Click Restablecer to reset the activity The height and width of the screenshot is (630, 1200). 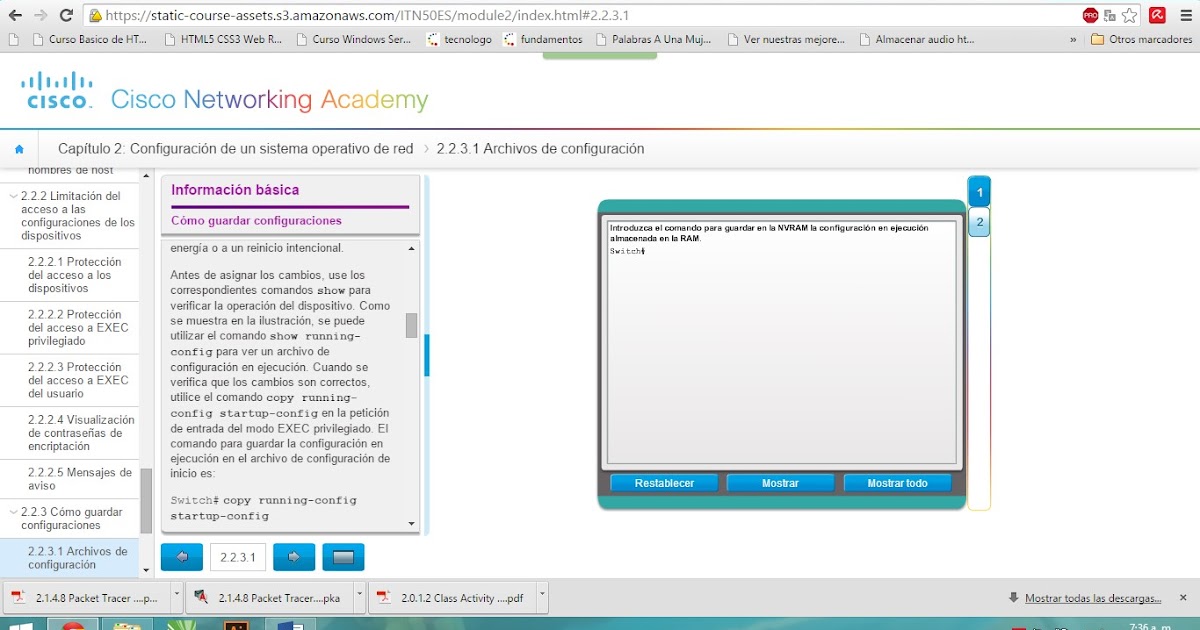coord(663,483)
